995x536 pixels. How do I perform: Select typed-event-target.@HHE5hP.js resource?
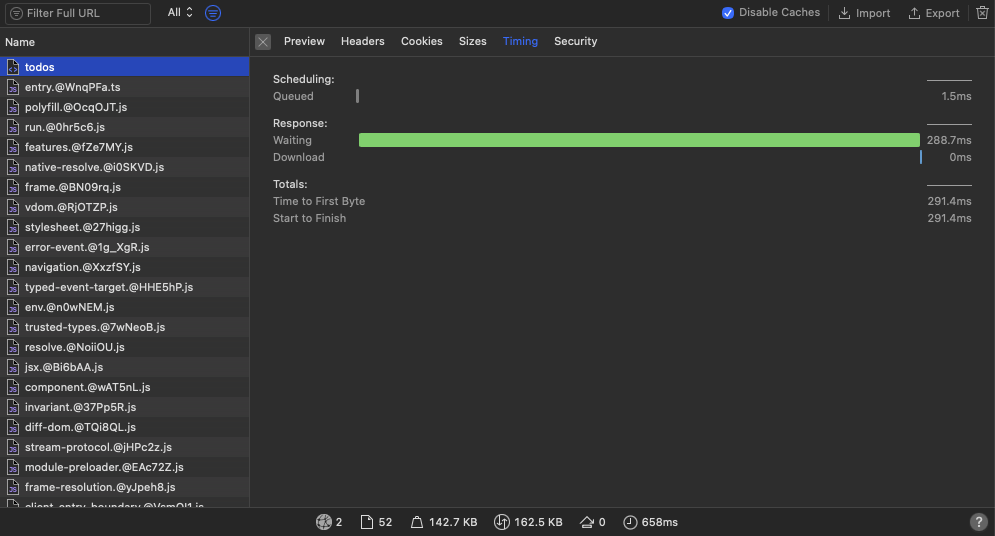pos(124,287)
